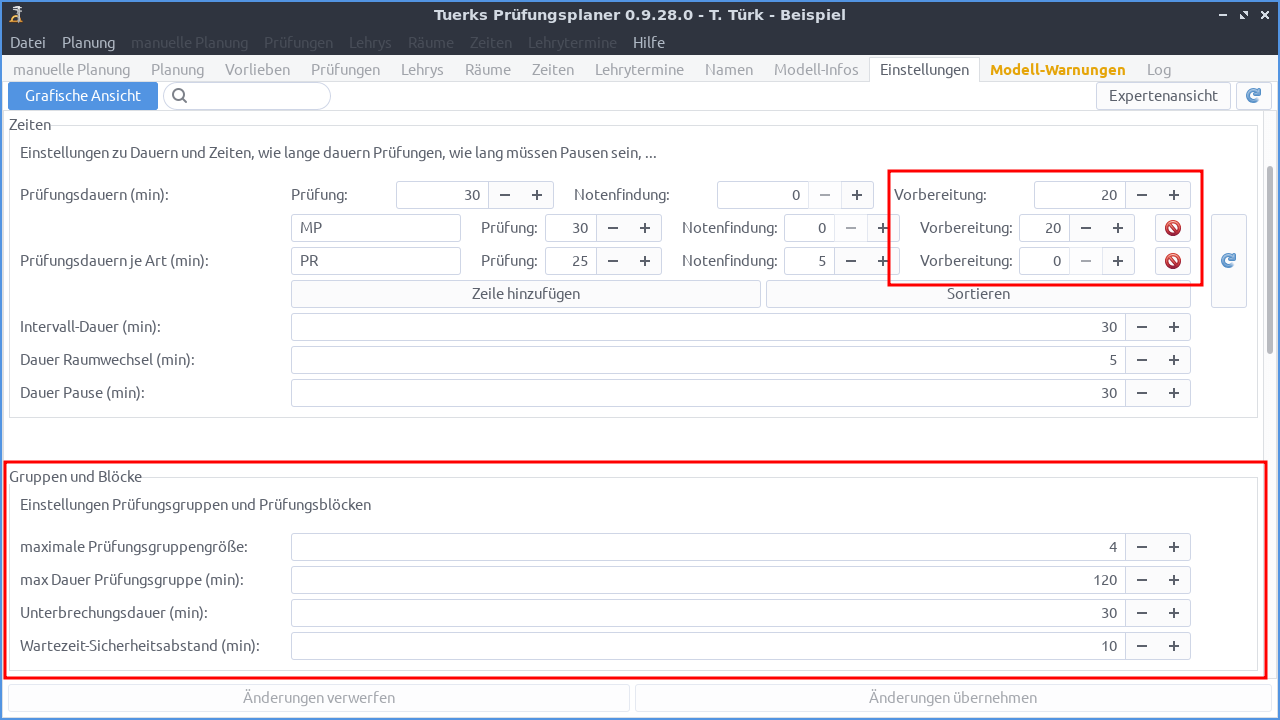The height and width of the screenshot is (720, 1280).
Task: Increase the Wartezeit-Sicherheitsabstand value
Action: pos(1174,646)
